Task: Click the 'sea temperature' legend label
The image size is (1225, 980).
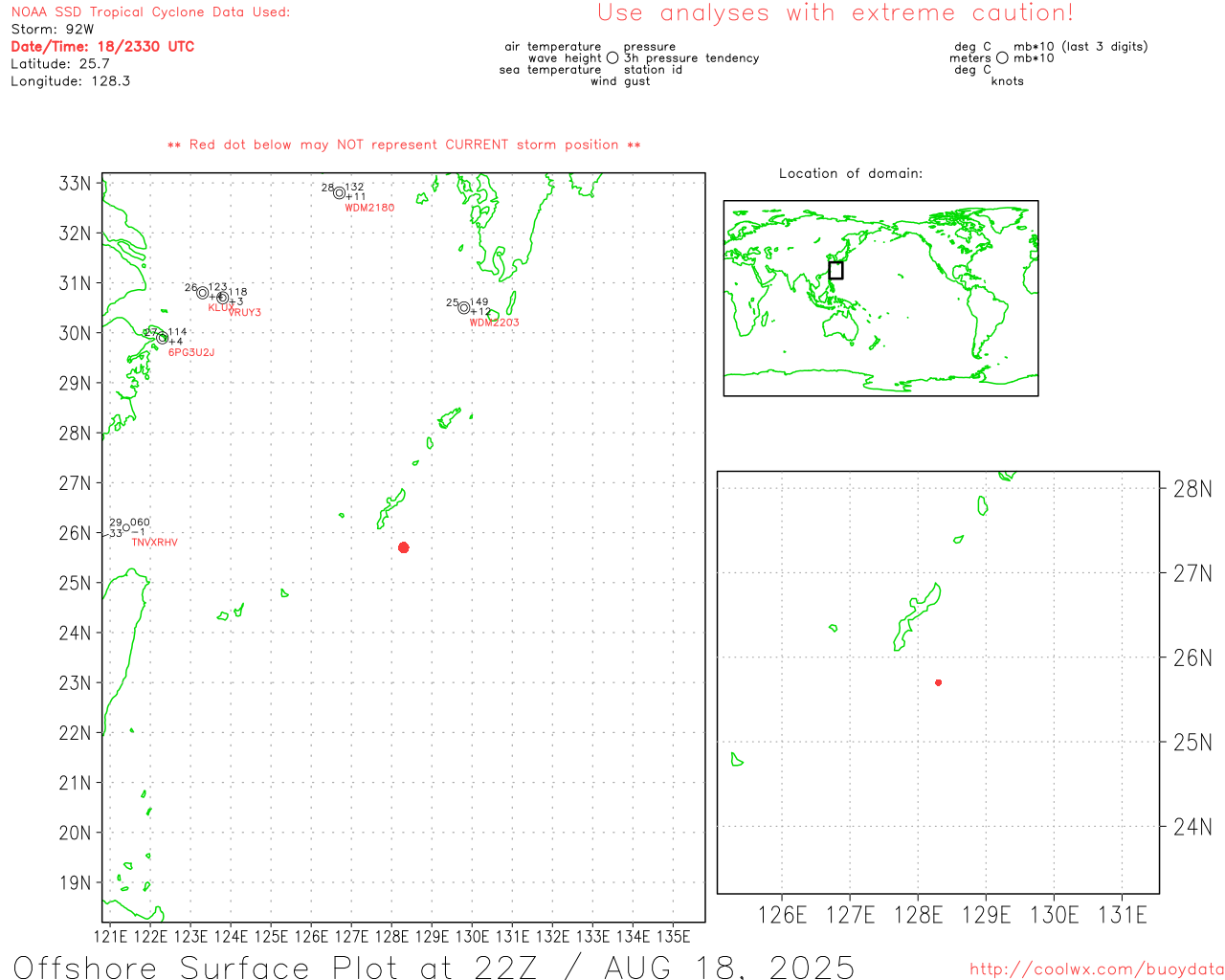Action: click(550, 69)
